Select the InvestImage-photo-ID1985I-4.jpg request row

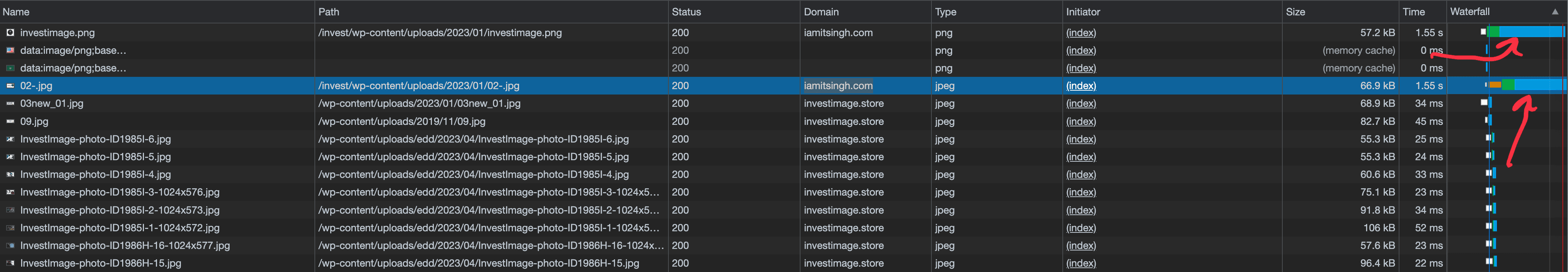95,175
